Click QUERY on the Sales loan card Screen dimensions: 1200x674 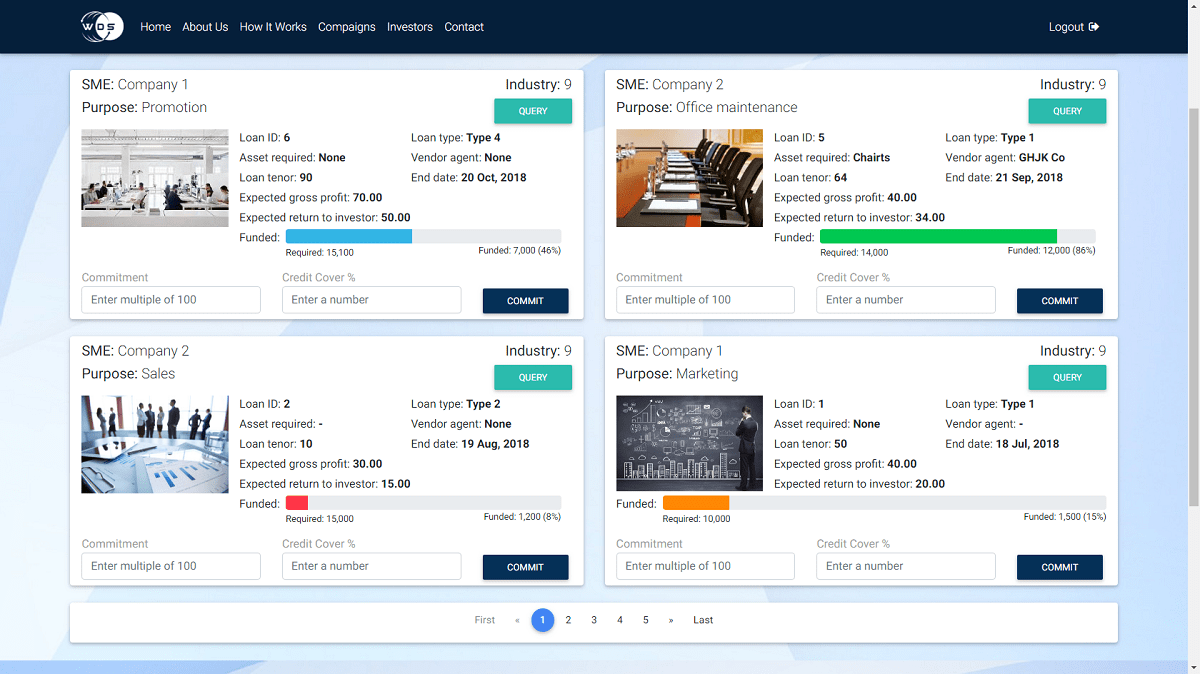533,377
